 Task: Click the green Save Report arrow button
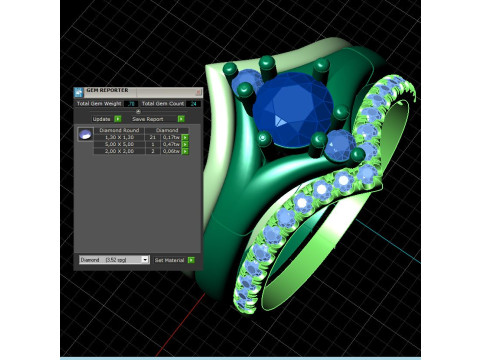(x=181, y=119)
